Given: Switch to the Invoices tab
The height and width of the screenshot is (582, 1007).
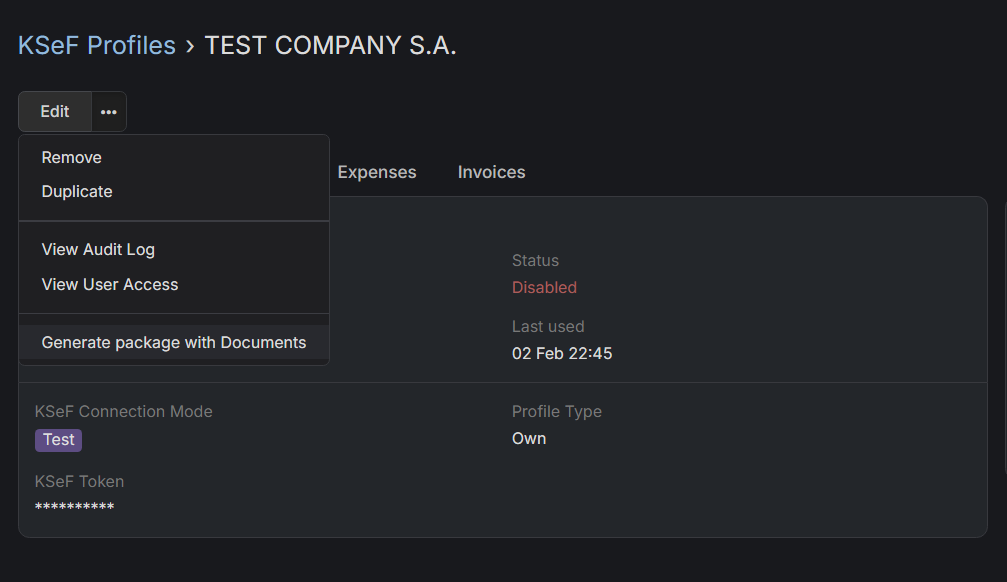Looking at the screenshot, I should click(x=491, y=172).
